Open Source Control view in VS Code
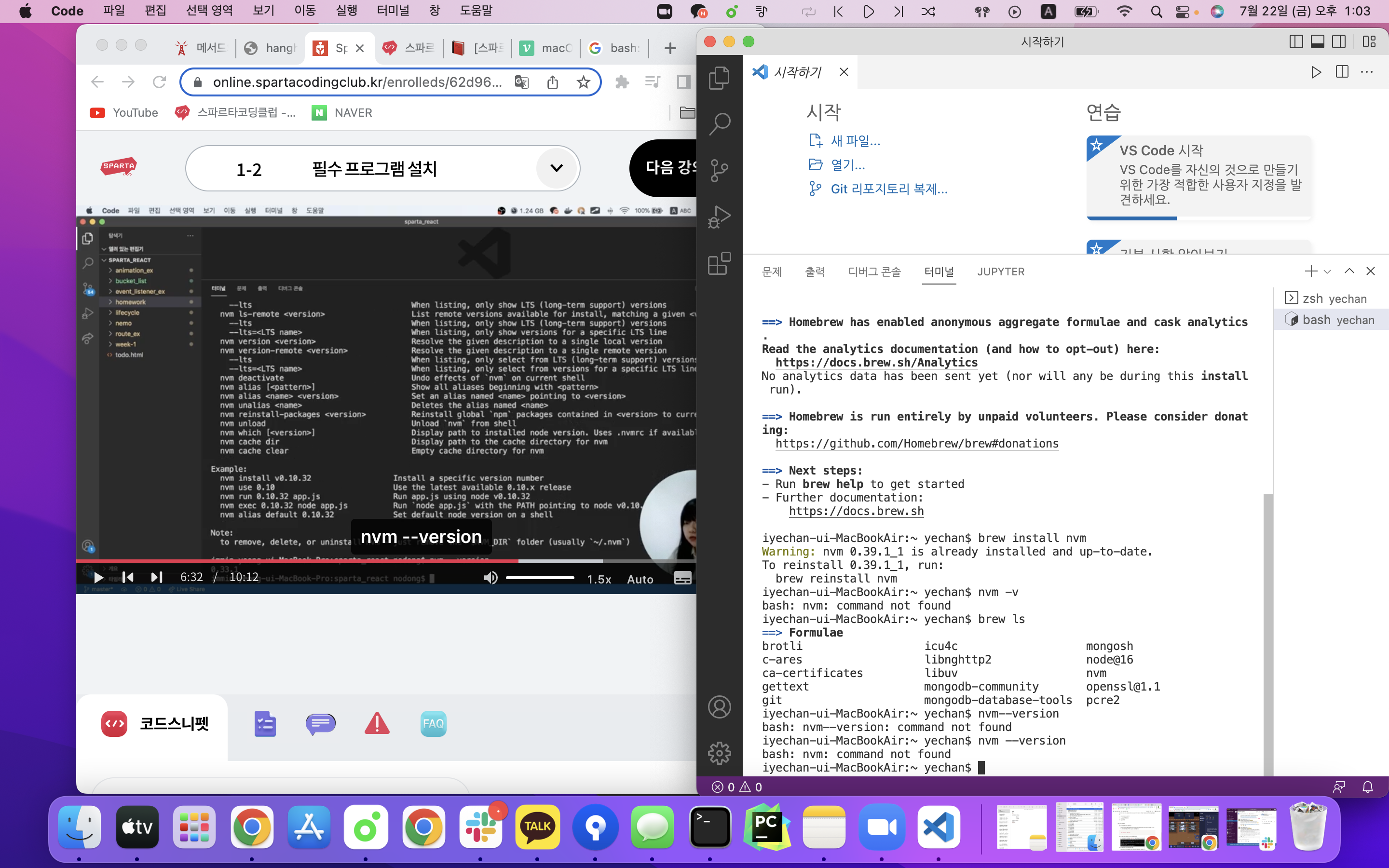Image resolution: width=1389 pixels, height=868 pixels. pyautogui.click(x=719, y=170)
